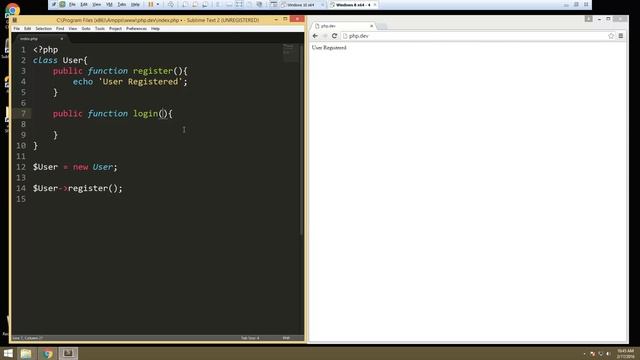The height and width of the screenshot is (360, 640).
Task: Click Line 7, Column status text
Action: pos(27,338)
